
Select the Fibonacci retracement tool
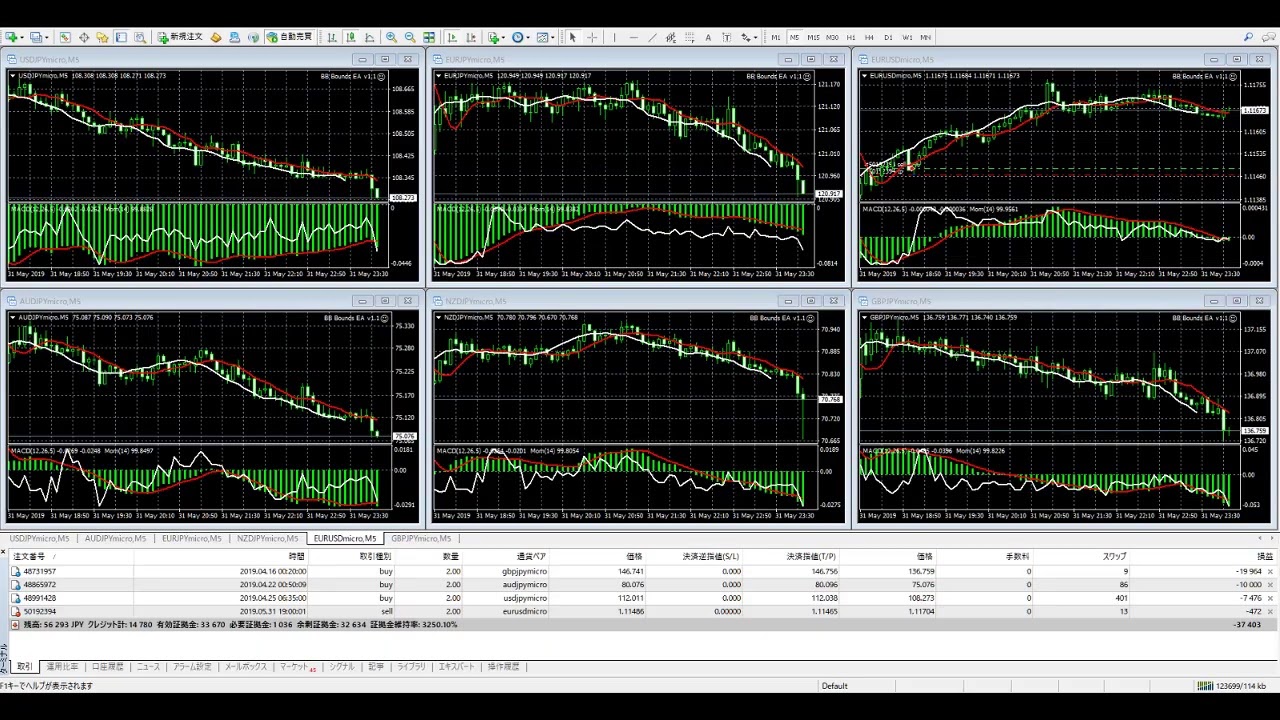coord(689,37)
